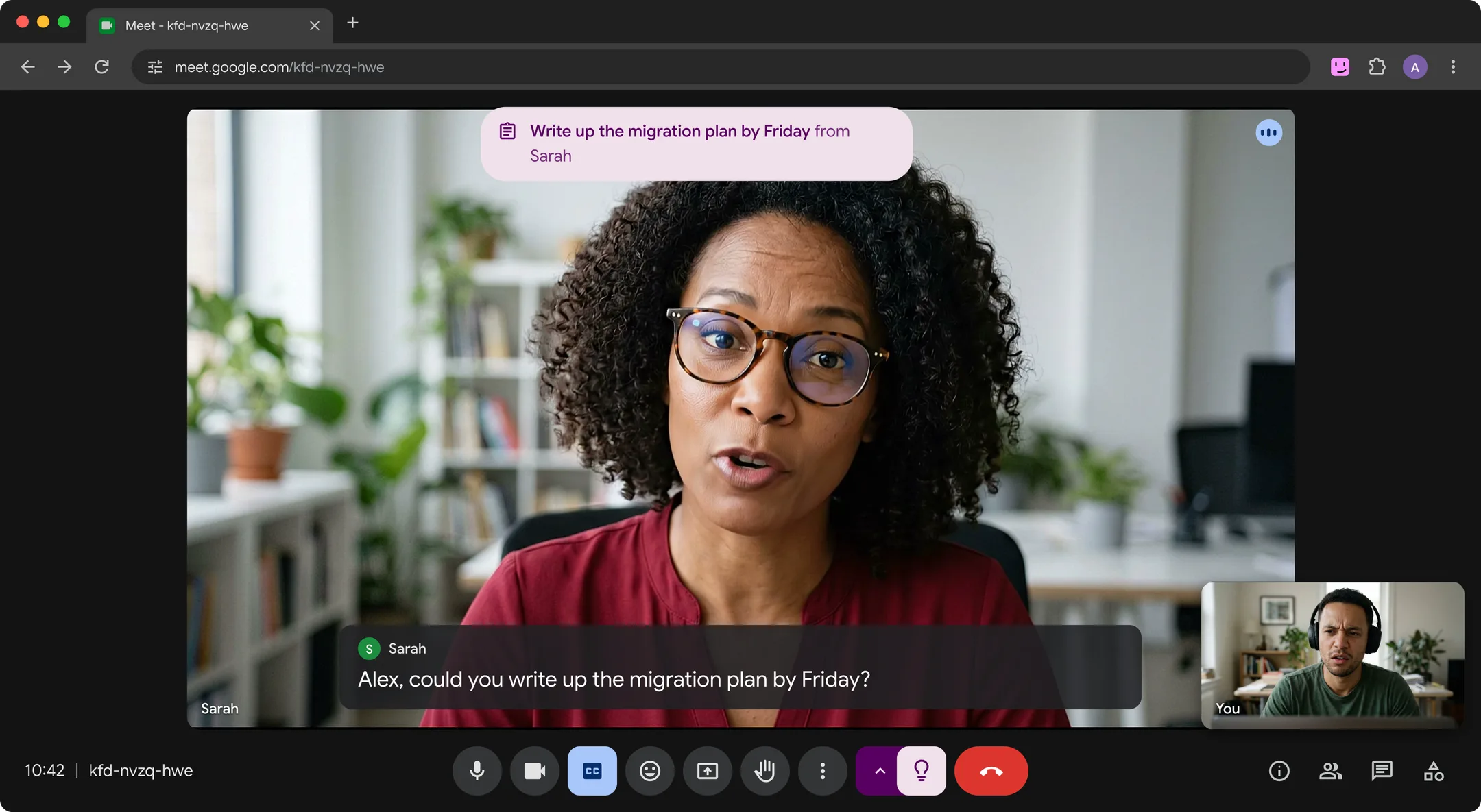Open meeting details info icon
The width and height of the screenshot is (1481, 812).
click(1279, 771)
